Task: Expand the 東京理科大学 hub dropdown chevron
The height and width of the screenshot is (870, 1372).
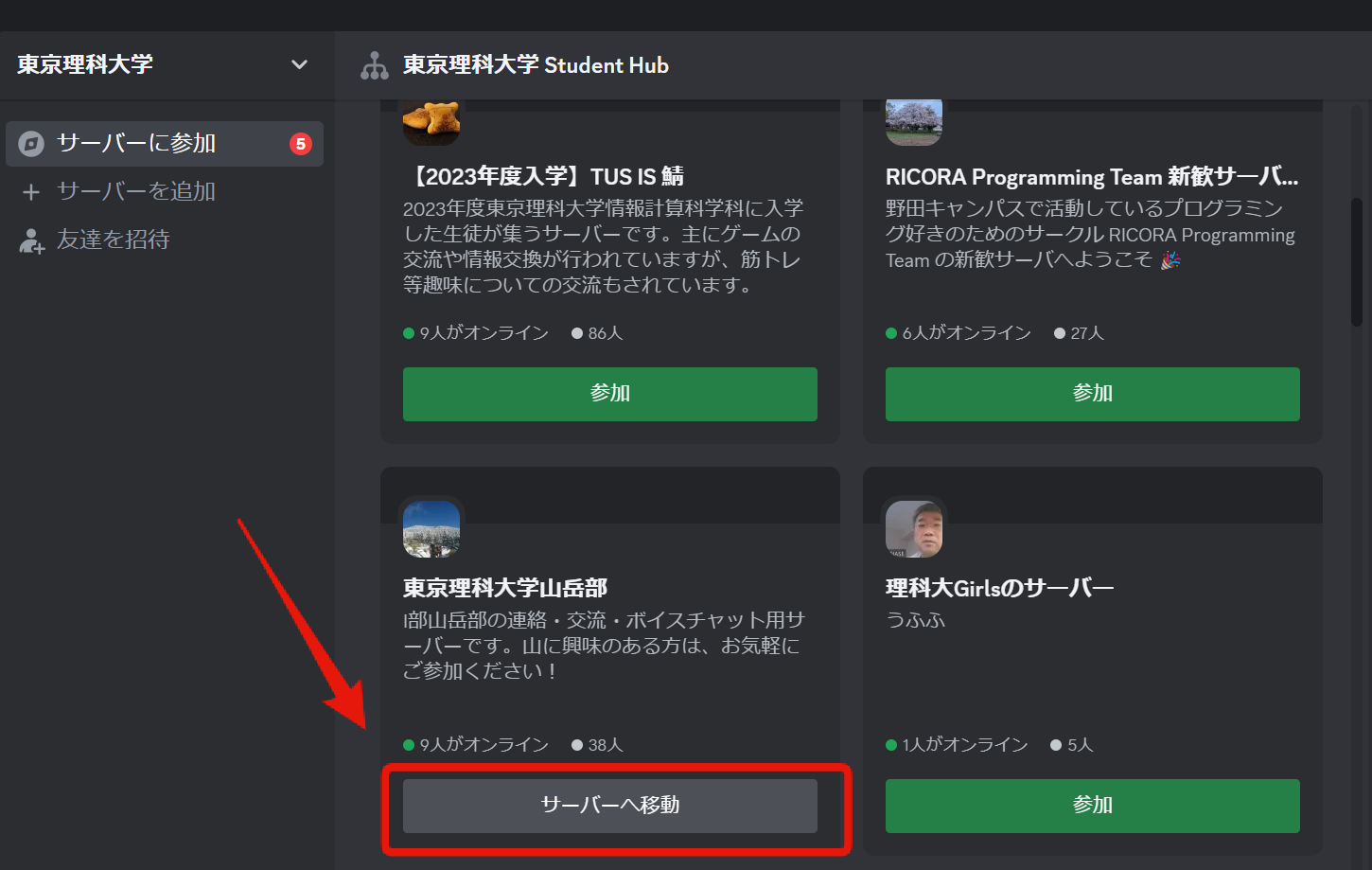Action: coord(299,64)
